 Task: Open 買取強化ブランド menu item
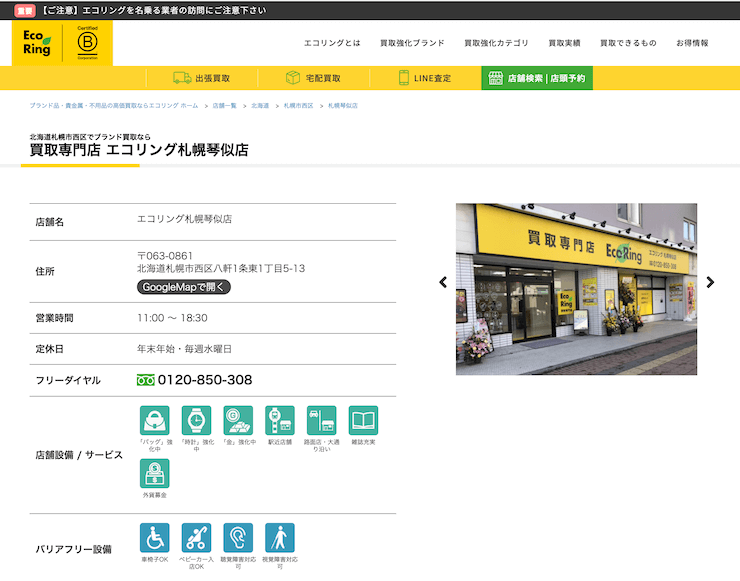click(412, 43)
